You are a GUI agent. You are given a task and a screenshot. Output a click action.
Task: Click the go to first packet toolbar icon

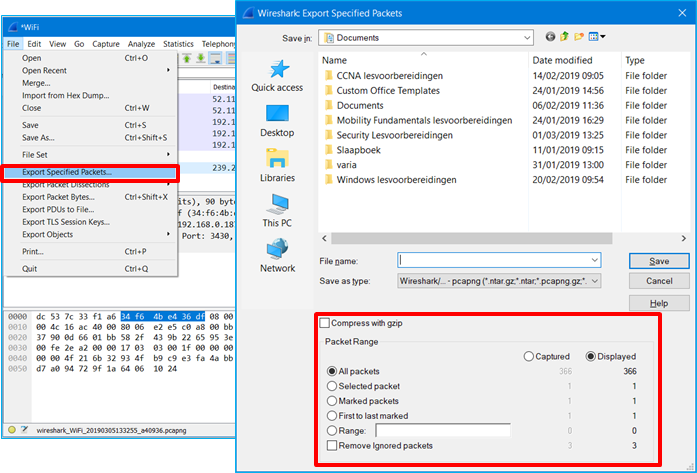tap(187, 58)
